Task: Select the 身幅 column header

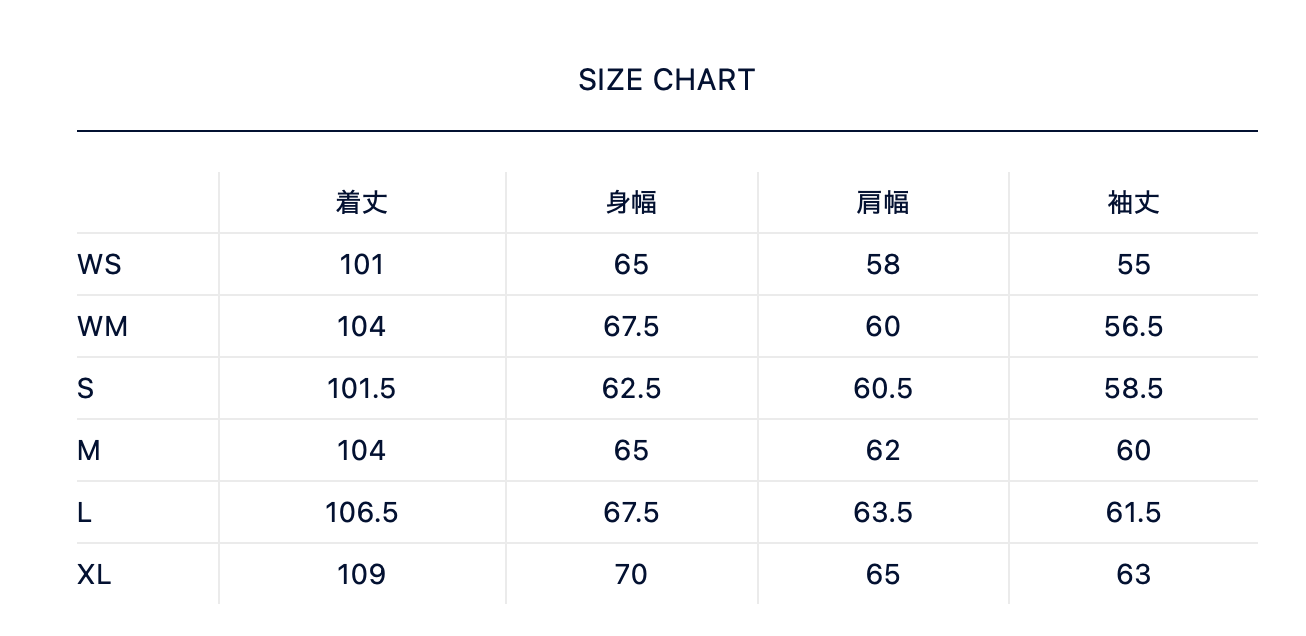Action: [631, 203]
